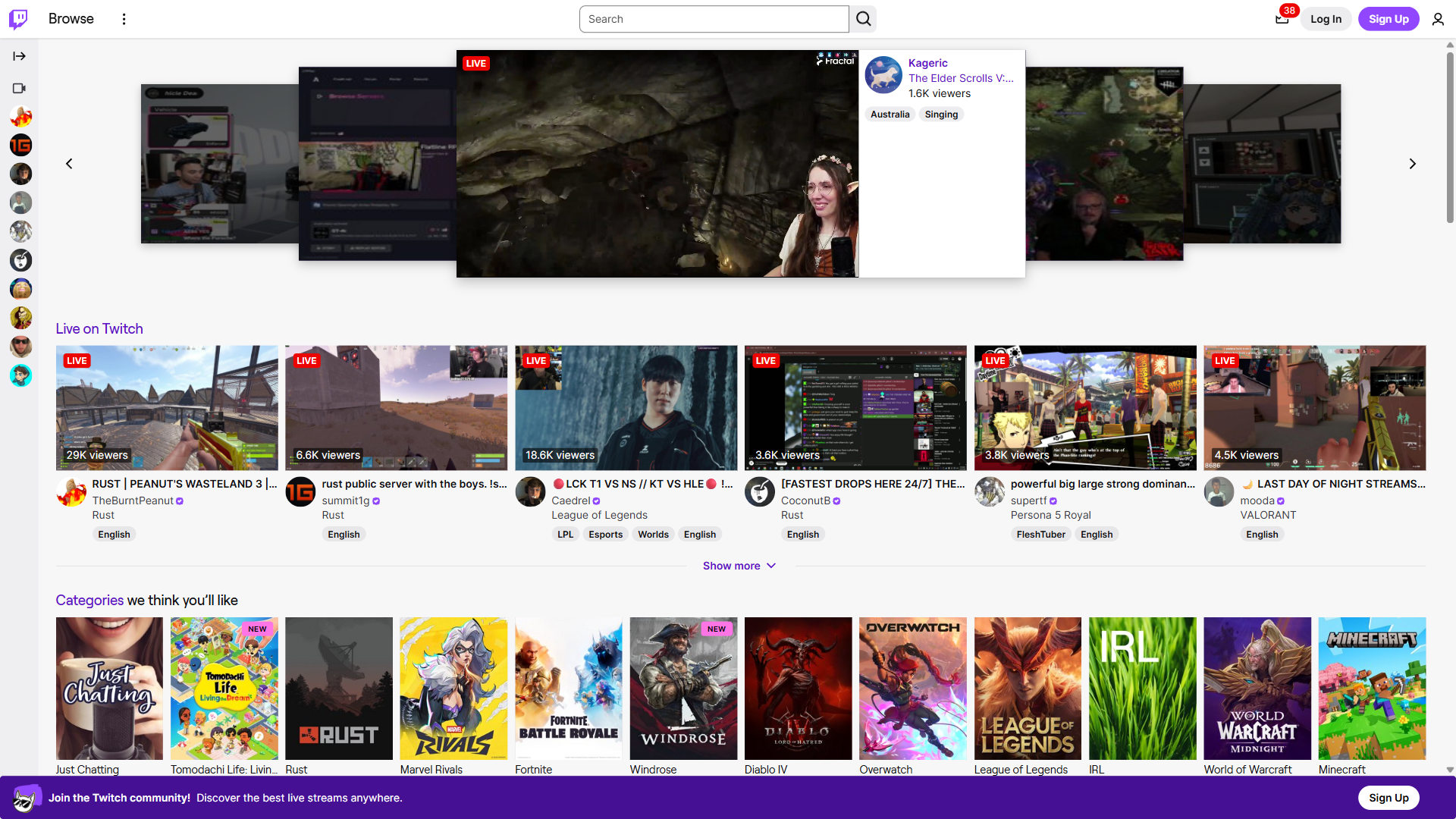Open the Rust category card
1456x819 pixels.
339,689
